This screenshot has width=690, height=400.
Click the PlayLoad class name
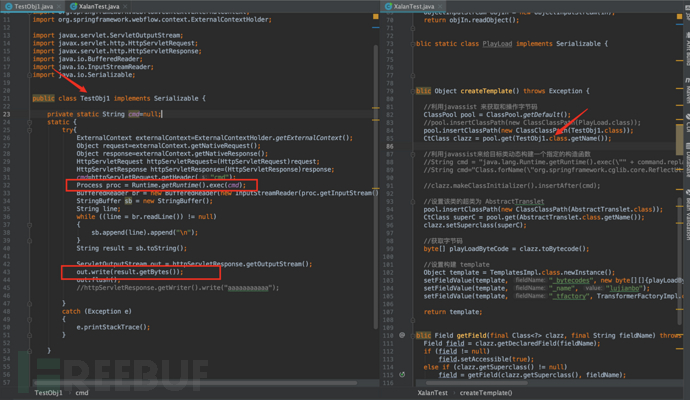click(x=497, y=44)
